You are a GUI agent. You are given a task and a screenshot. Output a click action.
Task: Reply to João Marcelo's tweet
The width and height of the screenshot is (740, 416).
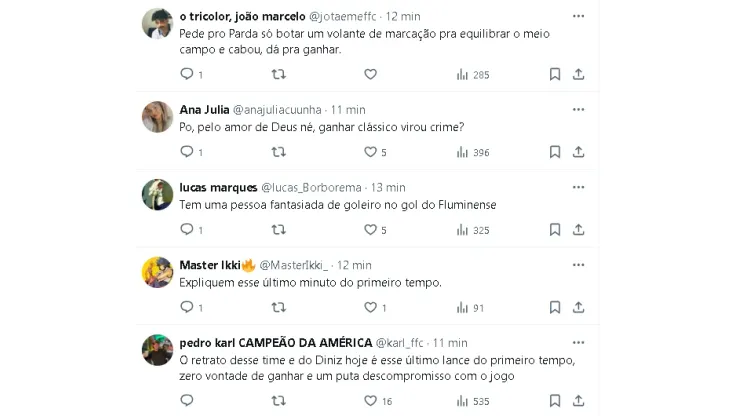[186, 74]
